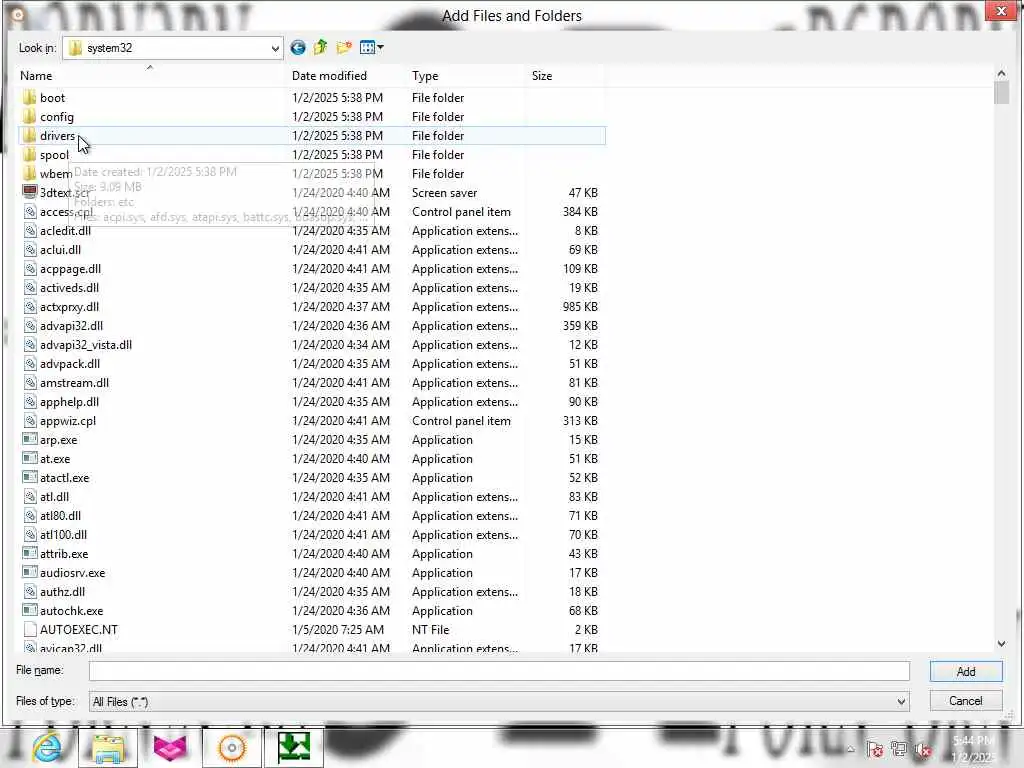
Task: Click the Cancel button
Action: [x=966, y=701]
